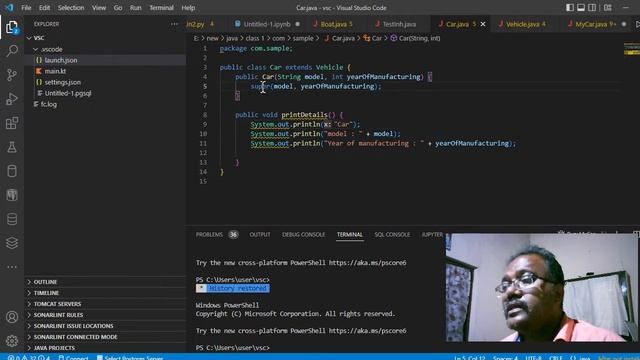Click 'printDetails' method name in code

[304, 115]
